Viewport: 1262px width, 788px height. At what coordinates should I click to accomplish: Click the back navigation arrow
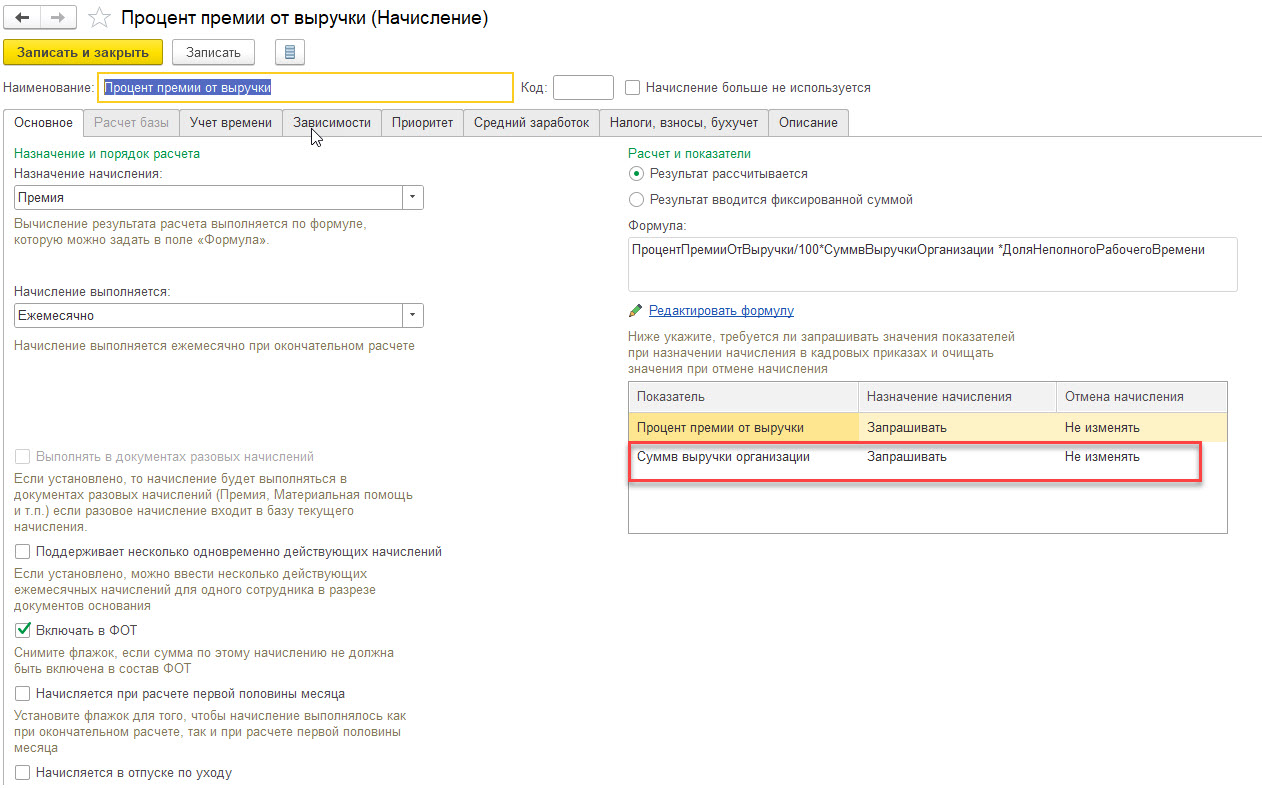pyautogui.click(x=22, y=18)
